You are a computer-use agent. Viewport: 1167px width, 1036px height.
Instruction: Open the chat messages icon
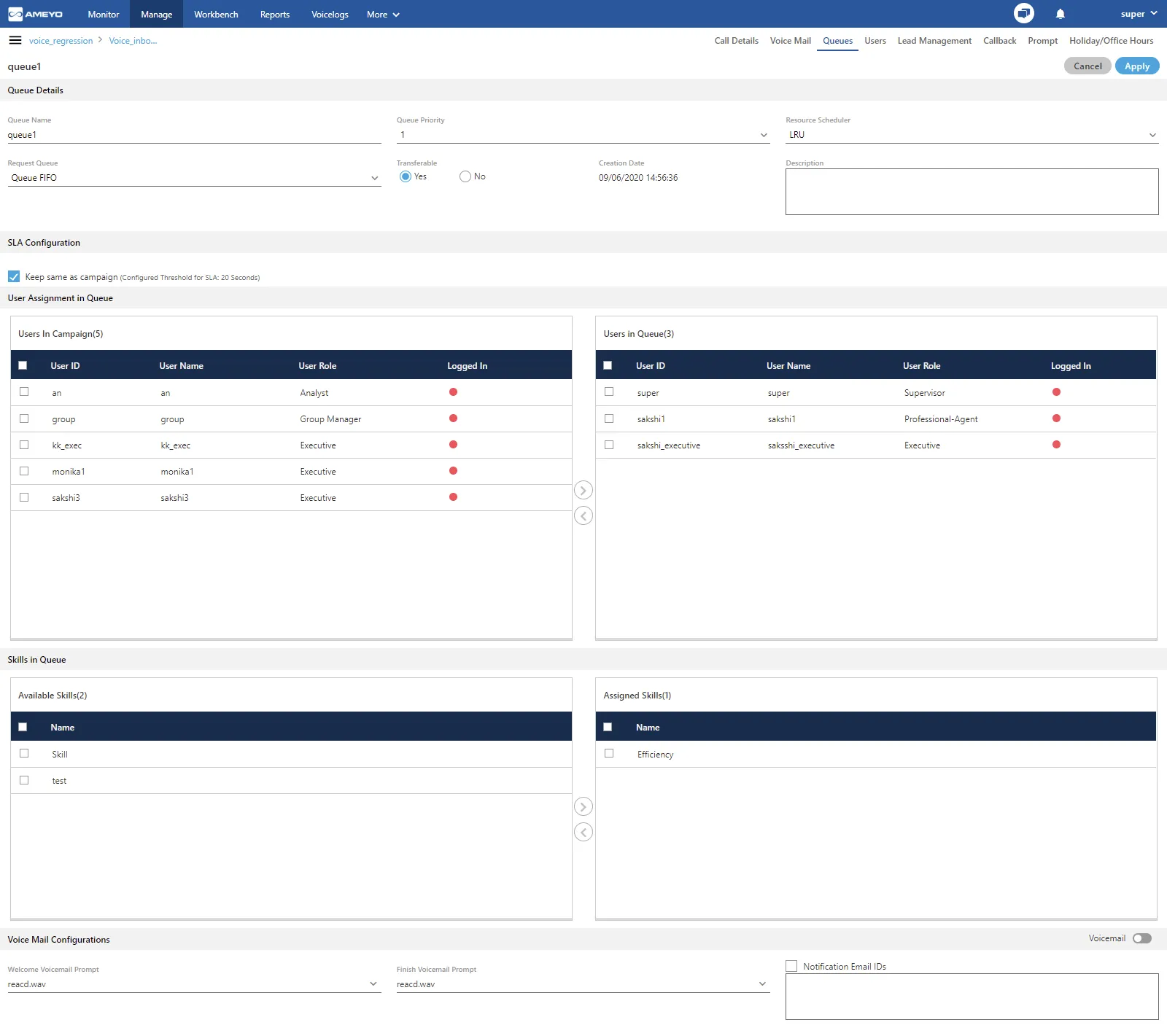[1024, 13]
